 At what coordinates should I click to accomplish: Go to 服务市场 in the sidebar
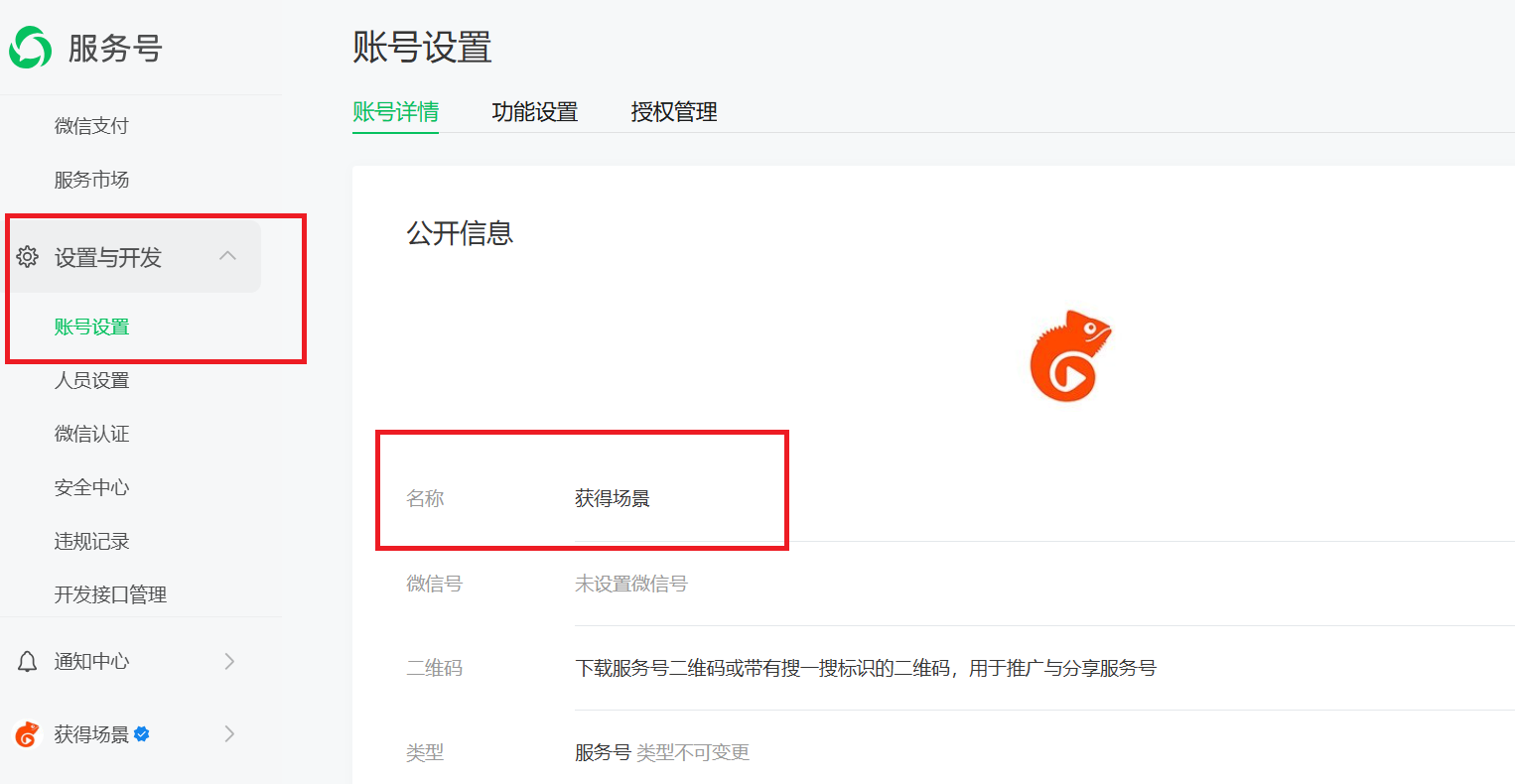pos(91,180)
